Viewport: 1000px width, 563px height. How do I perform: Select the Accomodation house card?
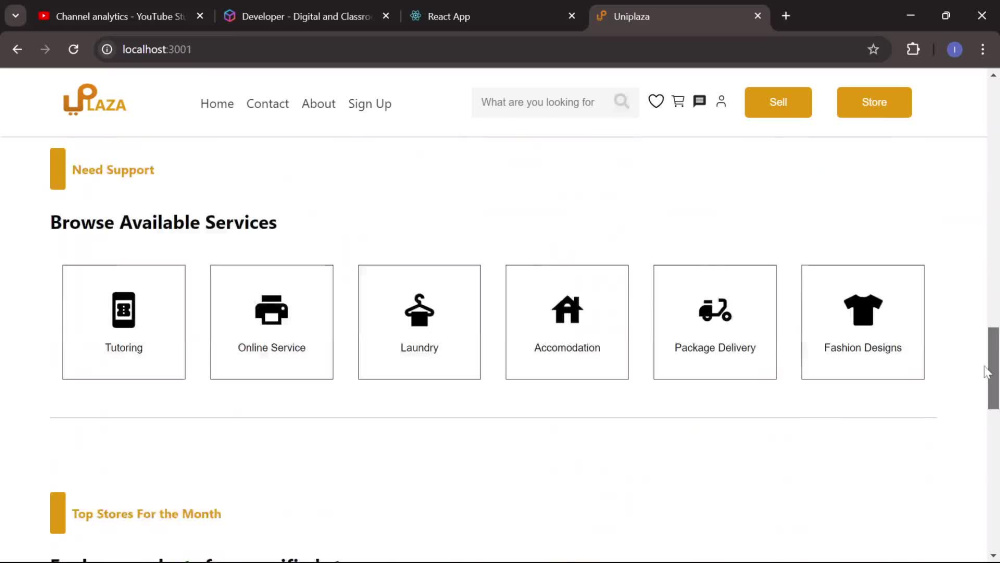click(x=567, y=322)
